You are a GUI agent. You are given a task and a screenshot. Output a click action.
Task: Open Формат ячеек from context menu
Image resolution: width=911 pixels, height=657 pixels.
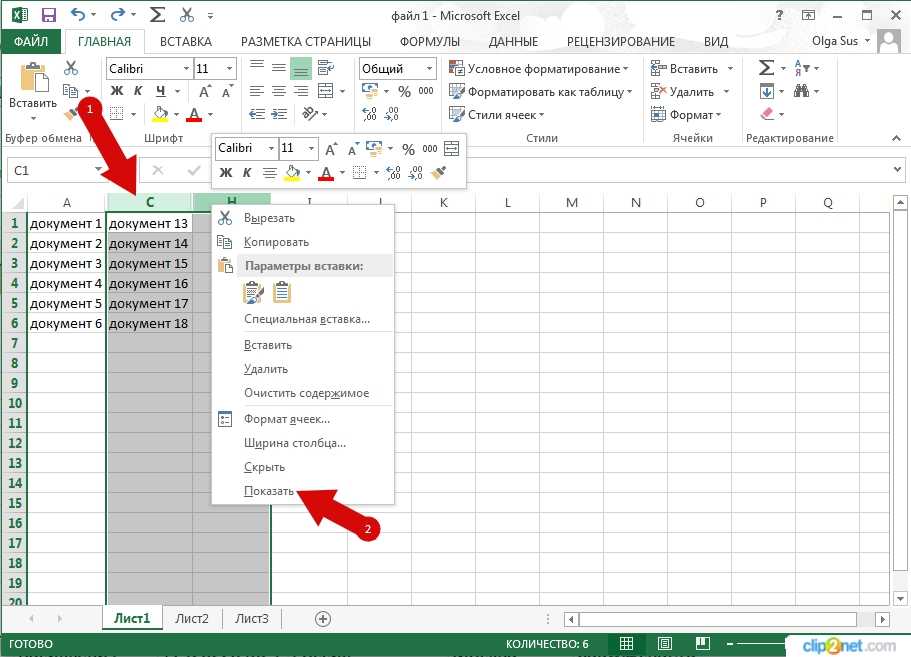(303, 419)
